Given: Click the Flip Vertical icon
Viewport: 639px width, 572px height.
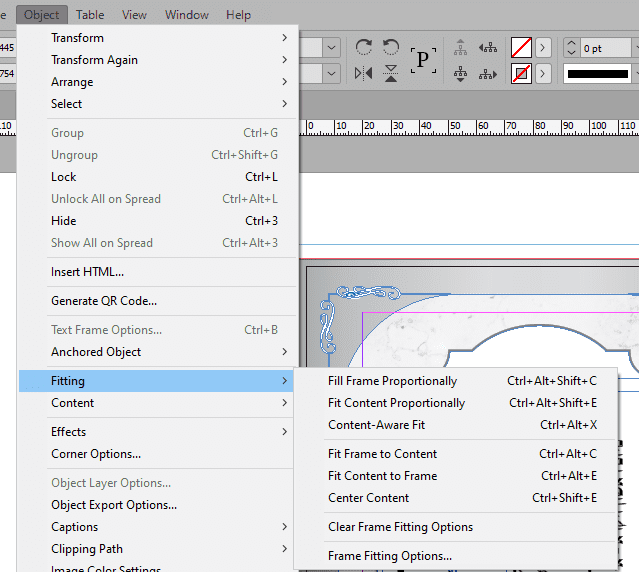Looking at the screenshot, I should (x=391, y=73).
